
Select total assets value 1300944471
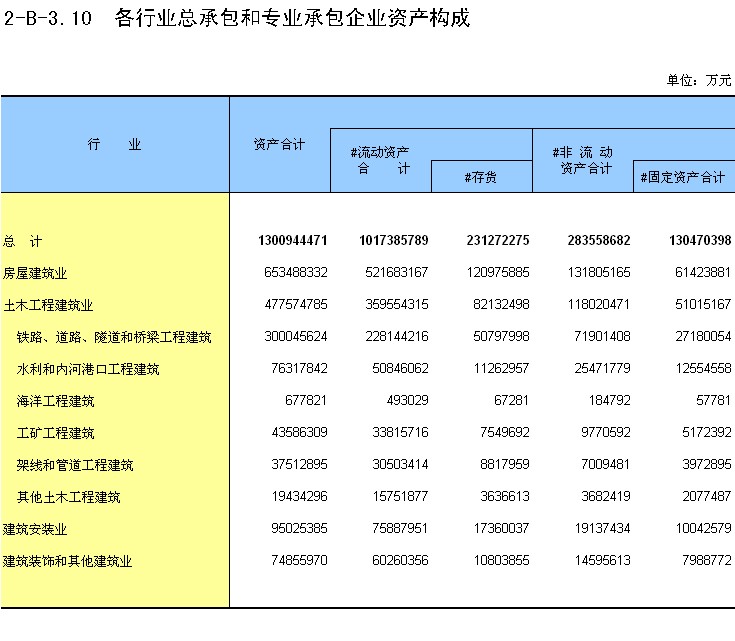click(x=292, y=241)
